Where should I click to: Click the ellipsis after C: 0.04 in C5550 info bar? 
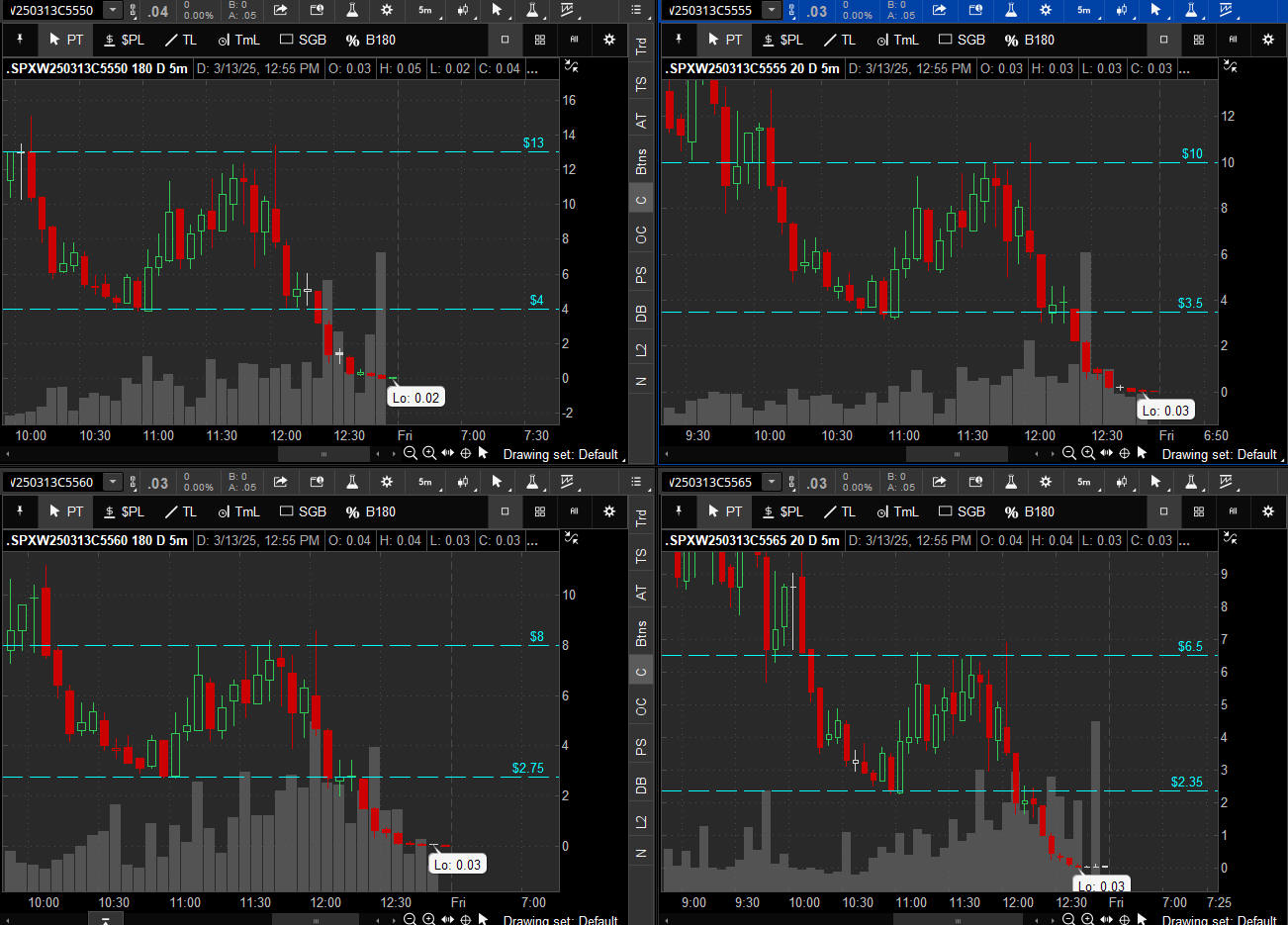(532, 68)
